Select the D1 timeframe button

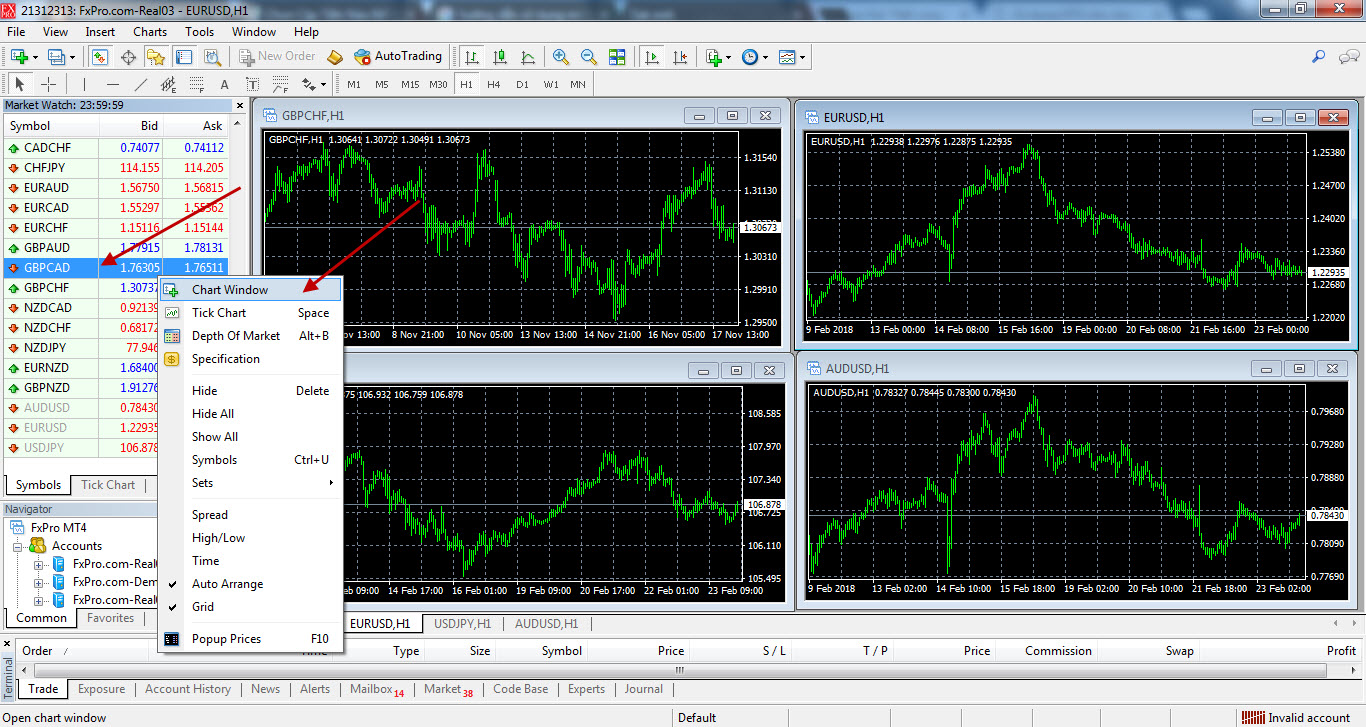coord(522,84)
